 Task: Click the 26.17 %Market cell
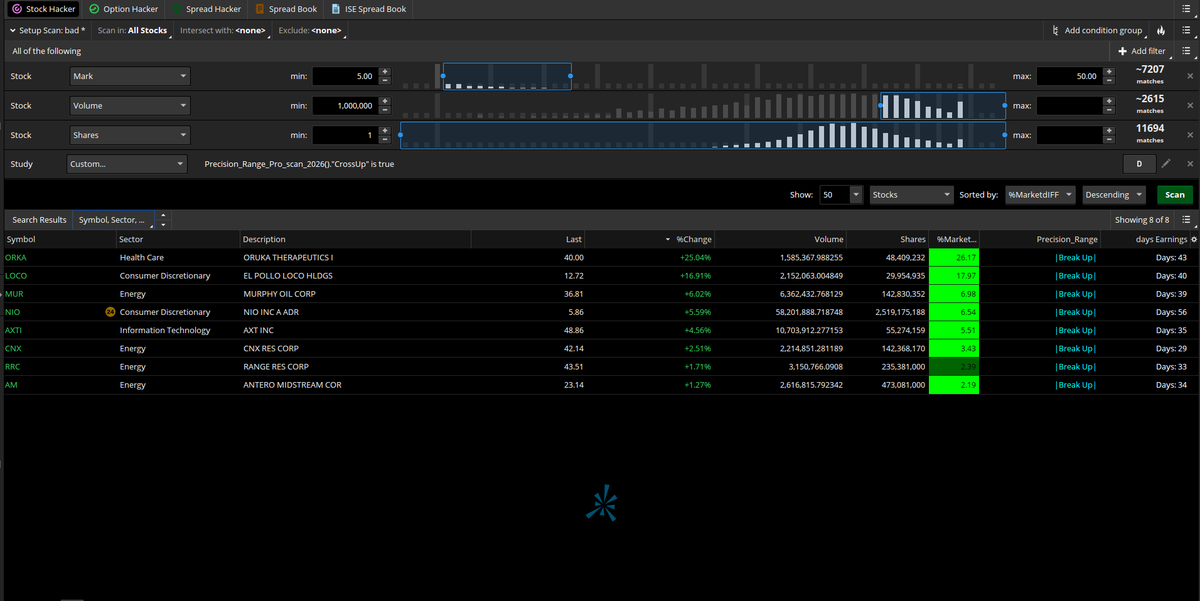tap(954, 258)
